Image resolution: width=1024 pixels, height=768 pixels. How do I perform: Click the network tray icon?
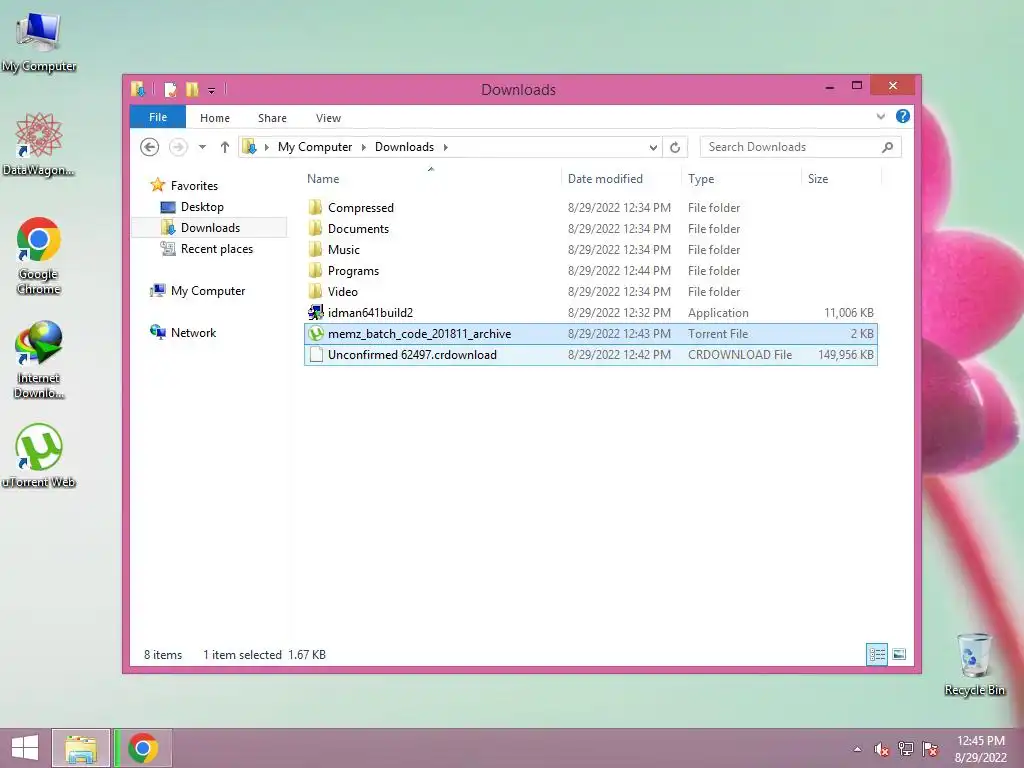coord(906,749)
